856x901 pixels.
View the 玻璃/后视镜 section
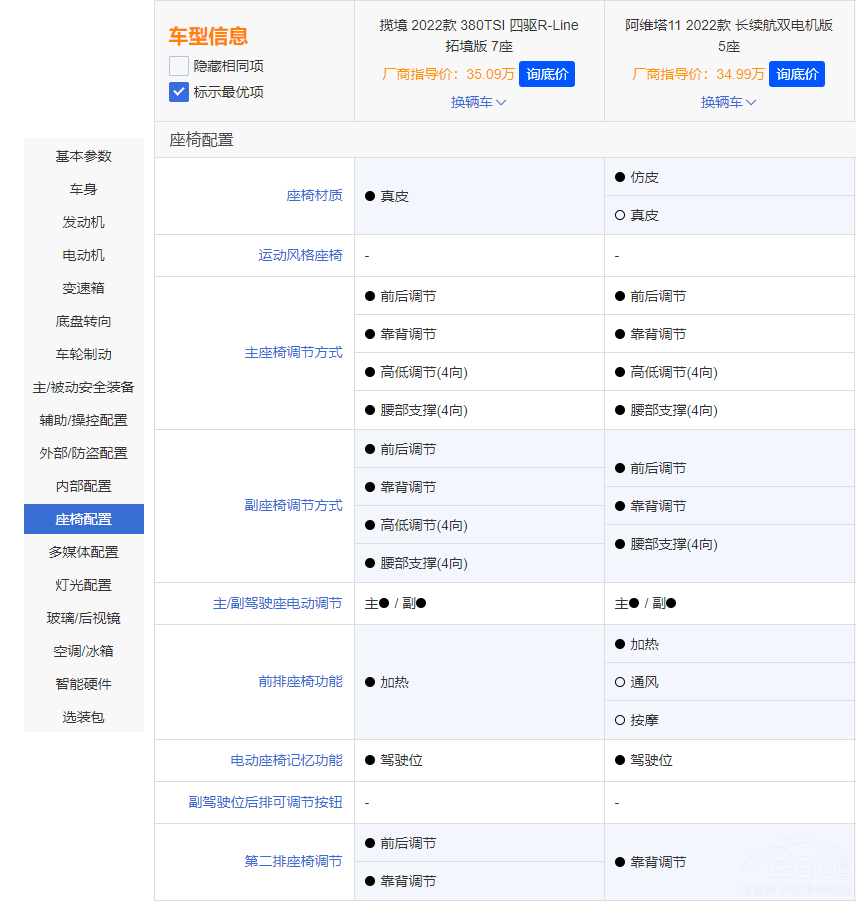coord(83,618)
